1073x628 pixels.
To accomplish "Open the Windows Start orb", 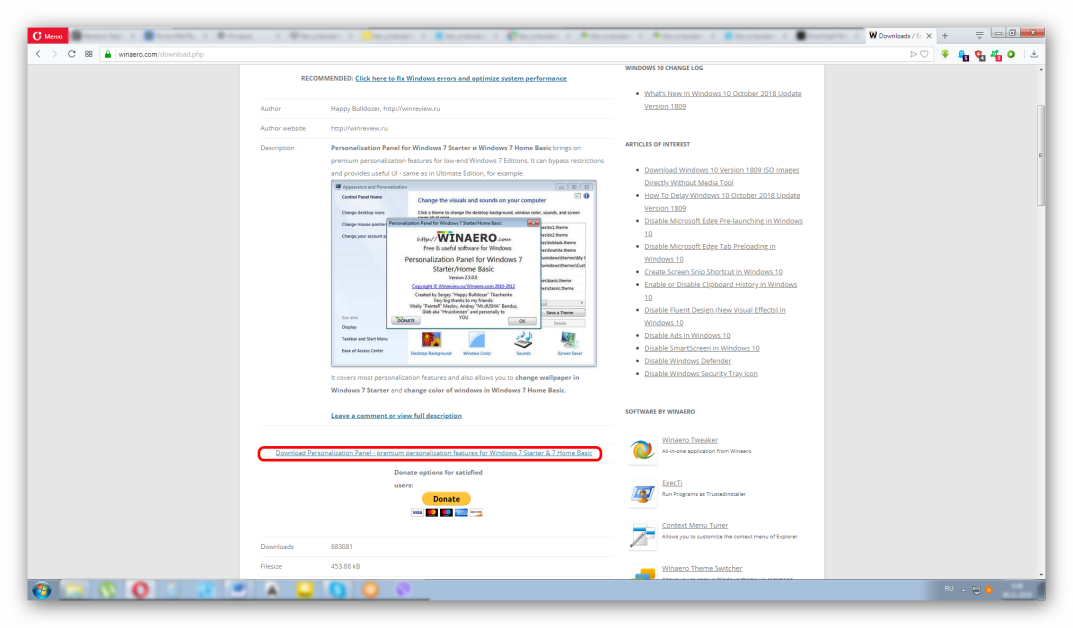I will [x=42, y=590].
